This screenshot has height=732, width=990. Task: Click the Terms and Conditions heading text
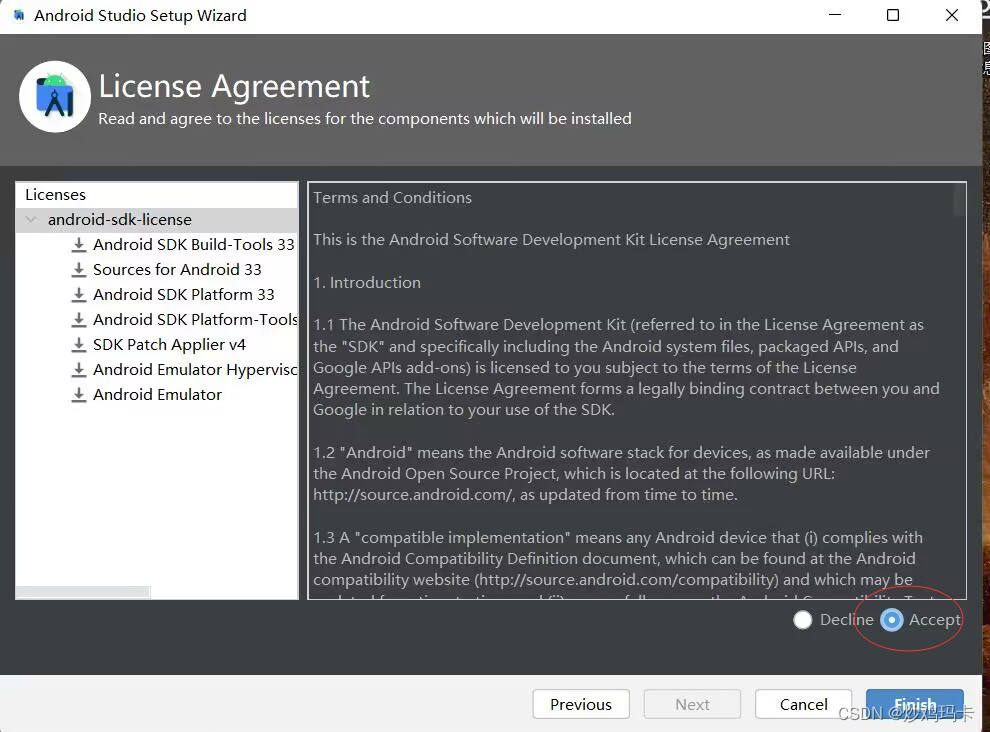click(x=392, y=198)
